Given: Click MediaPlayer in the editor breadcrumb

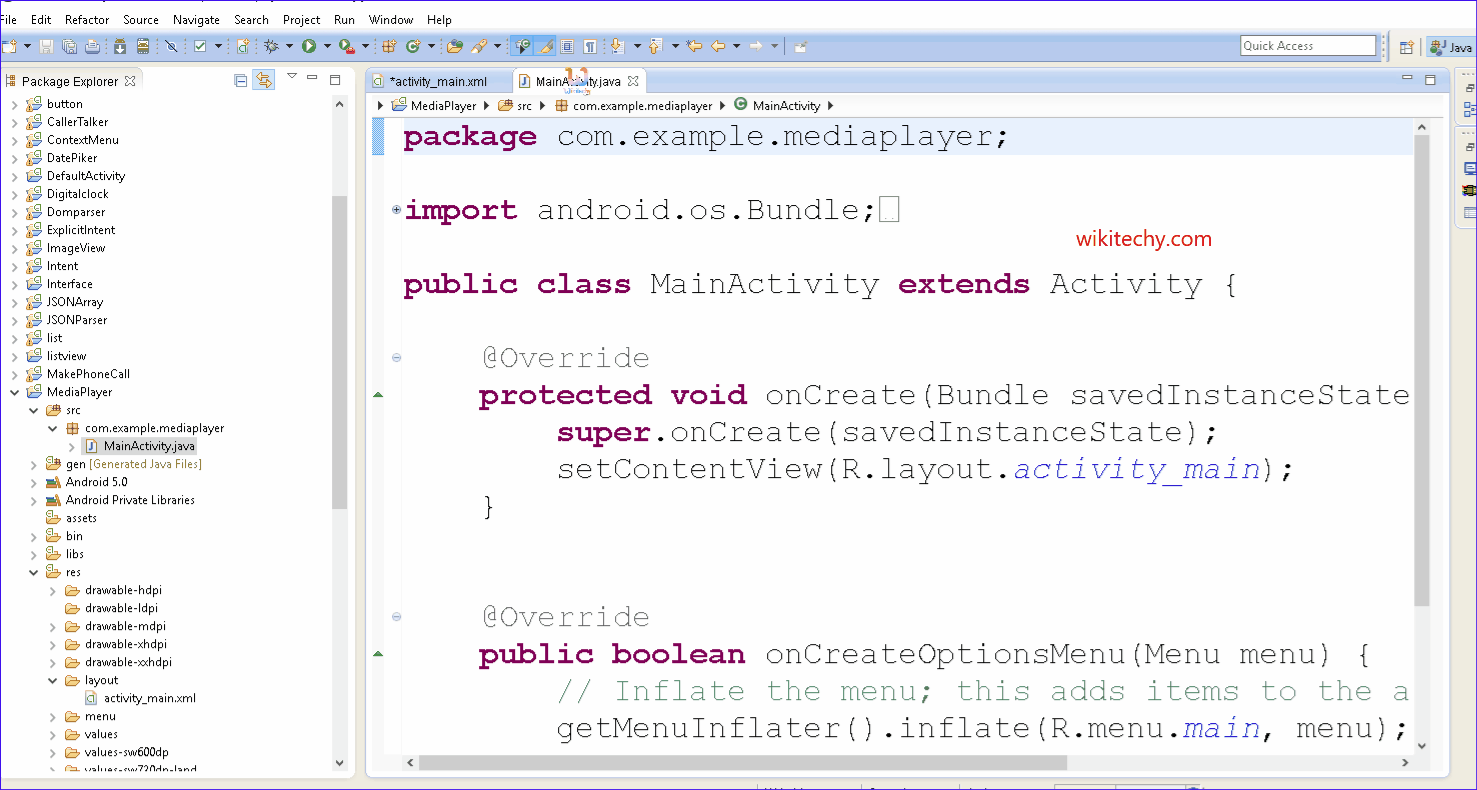Looking at the screenshot, I should point(443,105).
